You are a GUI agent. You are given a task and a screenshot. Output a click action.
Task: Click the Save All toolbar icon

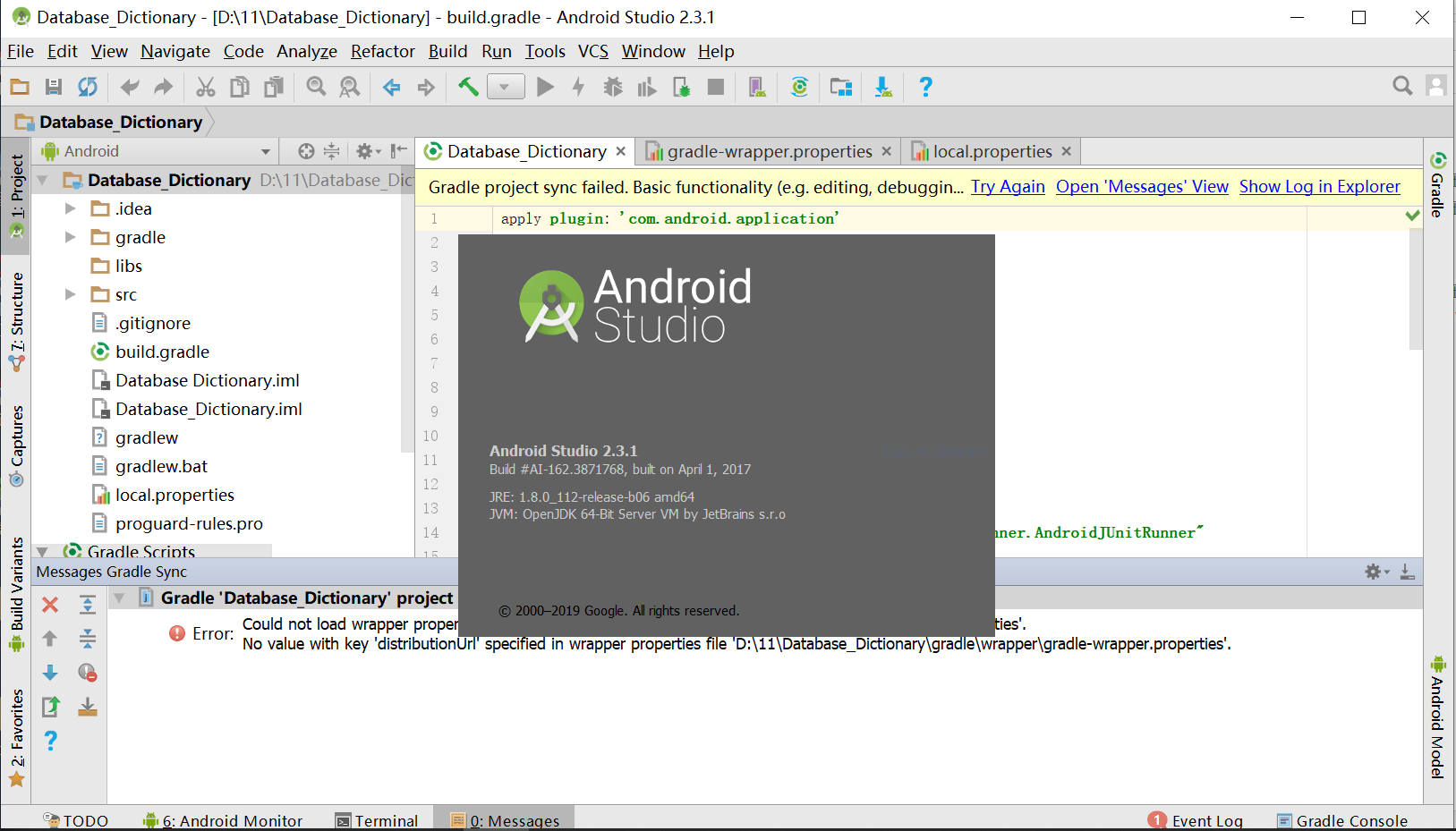54,87
